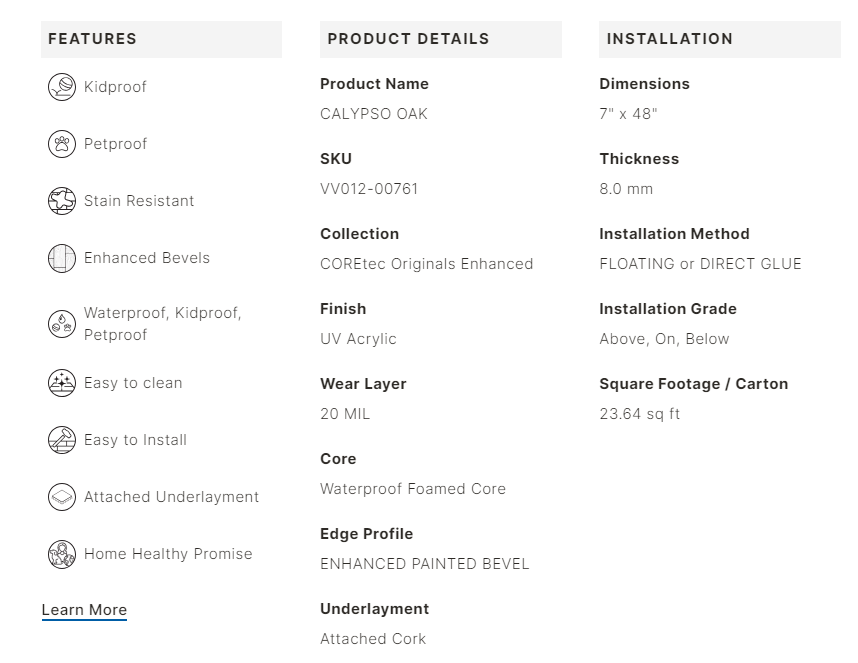Select the PRODUCT DETAILS section header
This screenshot has height=663, width=858.
coord(408,39)
